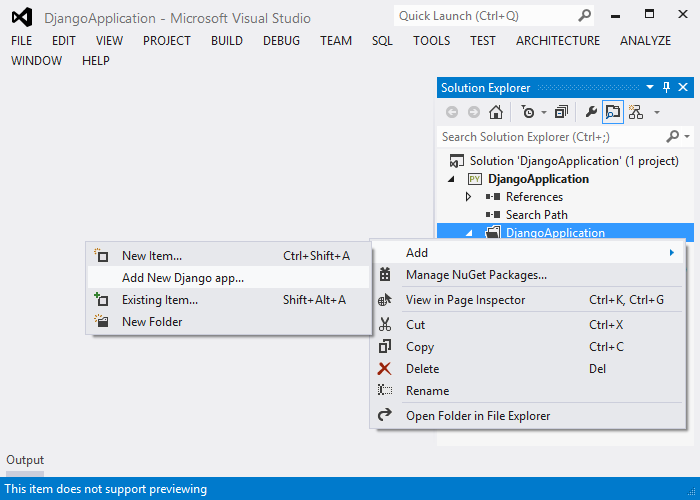Close the Solution Explorer panel
Image resolution: width=700 pixels, height=500 pixels.
coord(683,87)
